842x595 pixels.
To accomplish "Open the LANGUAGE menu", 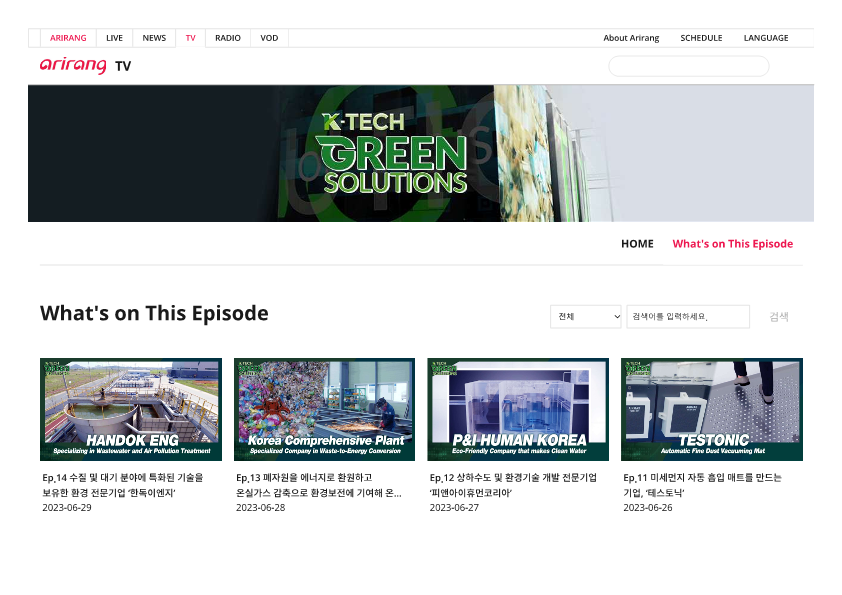I will tap(766, 38).
